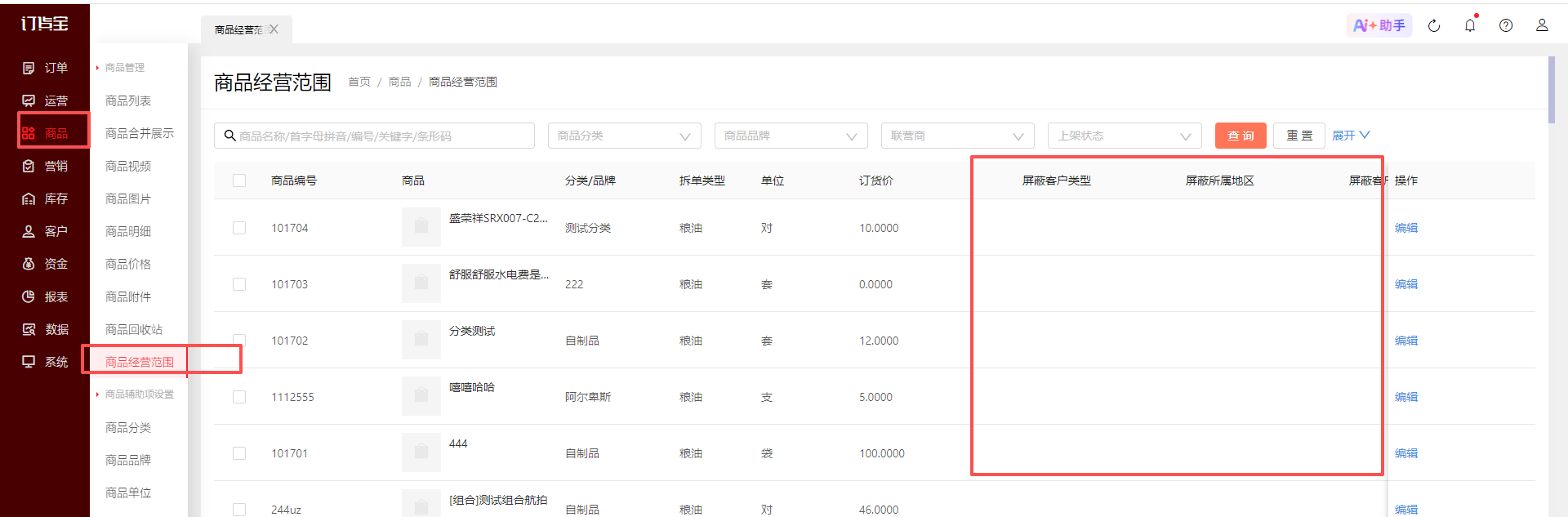Click 编辑 for product 101702
The width and height of the screenshot is (1568, 517).
coord(1406,341)
